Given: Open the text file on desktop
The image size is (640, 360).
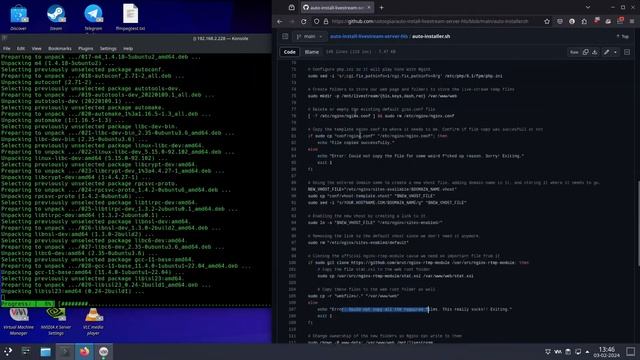Looking at the screenshot, I should (x=130, y=18).
